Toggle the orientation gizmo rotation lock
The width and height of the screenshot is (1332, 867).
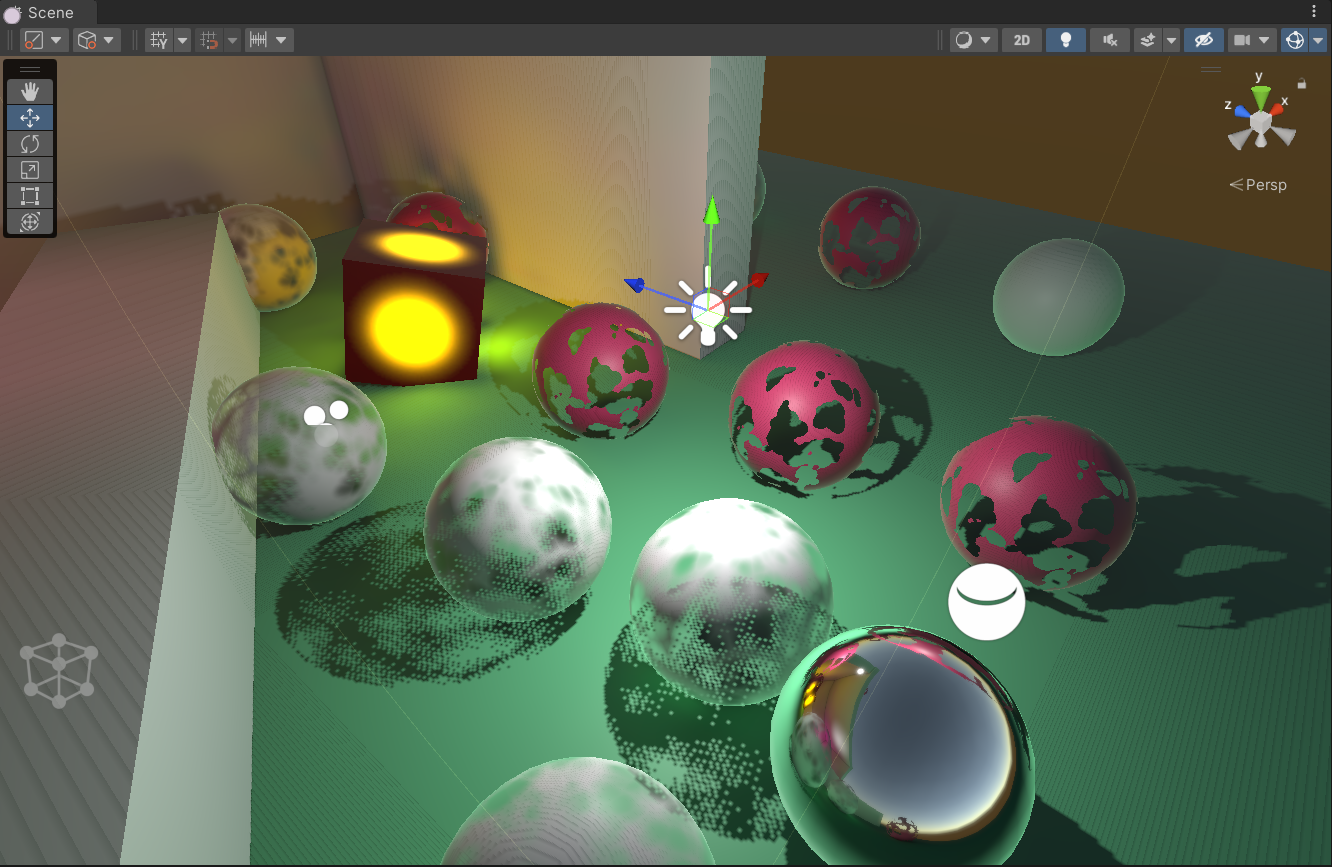pos(1301,84)
